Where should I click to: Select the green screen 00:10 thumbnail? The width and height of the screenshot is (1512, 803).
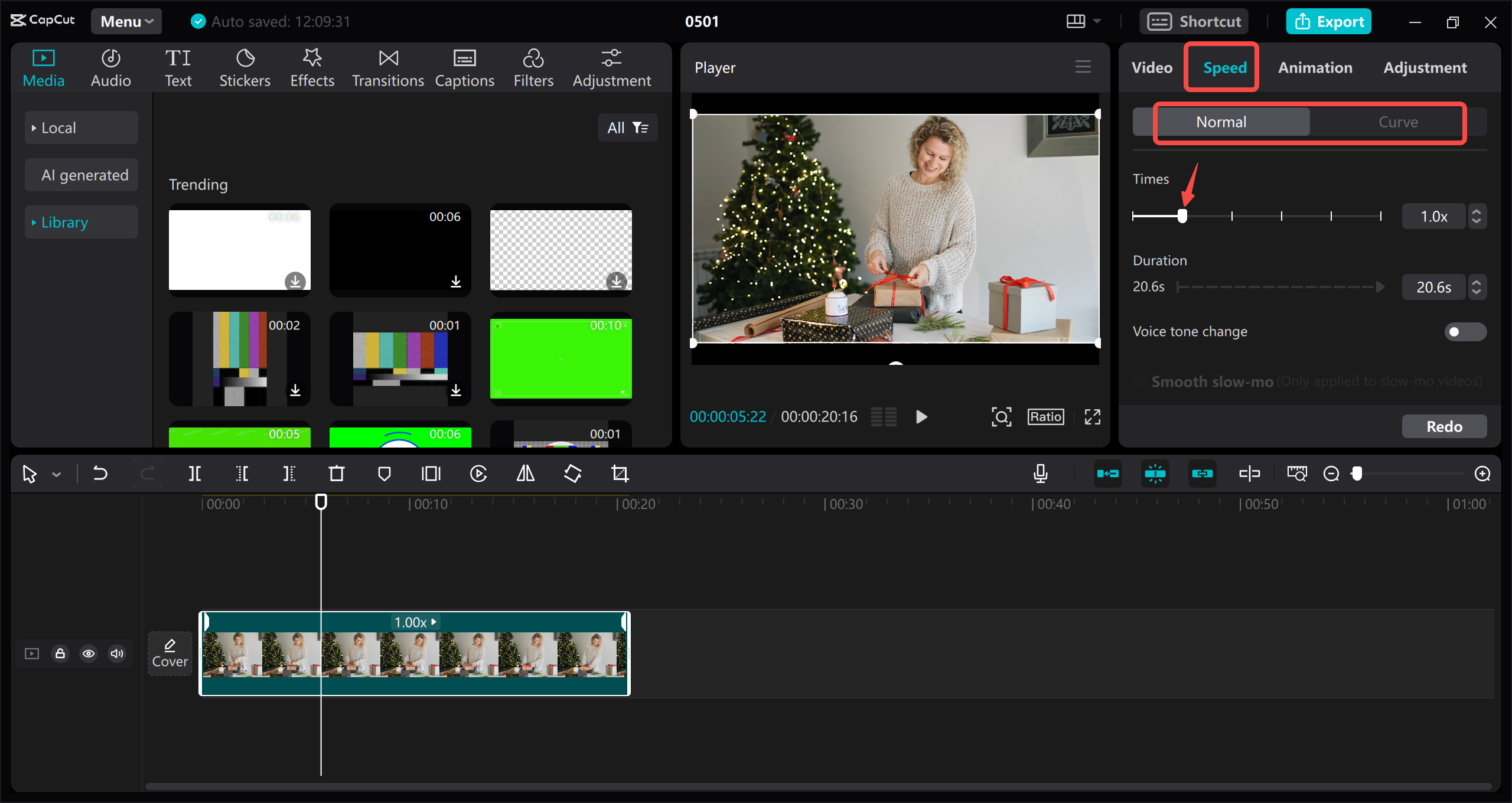[x=561, y=358]
